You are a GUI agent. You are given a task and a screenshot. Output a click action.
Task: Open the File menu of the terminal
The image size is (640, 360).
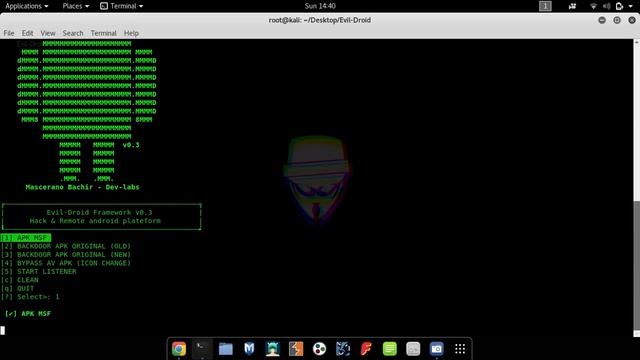click(x=9, y=33)
